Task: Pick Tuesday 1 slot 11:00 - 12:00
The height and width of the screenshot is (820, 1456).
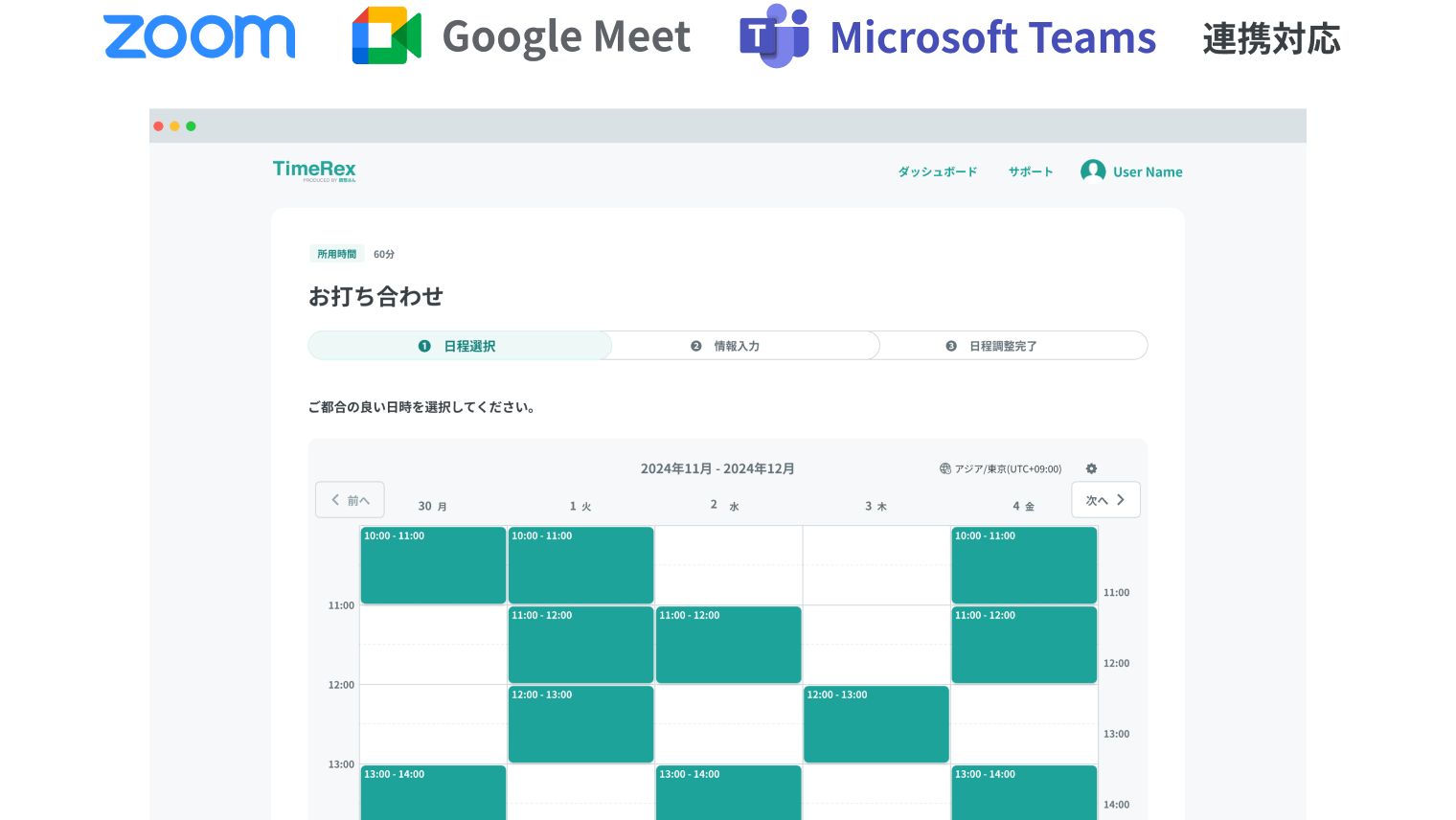Action: 580,645
